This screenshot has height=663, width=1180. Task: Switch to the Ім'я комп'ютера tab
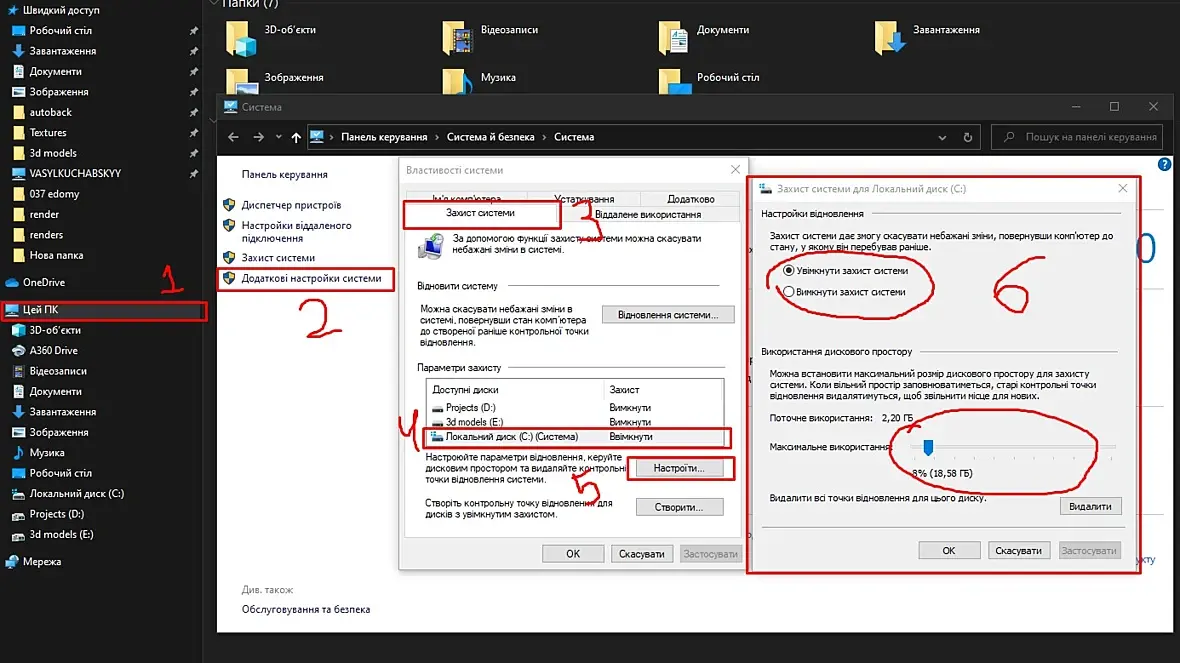(x=466, y=199)
